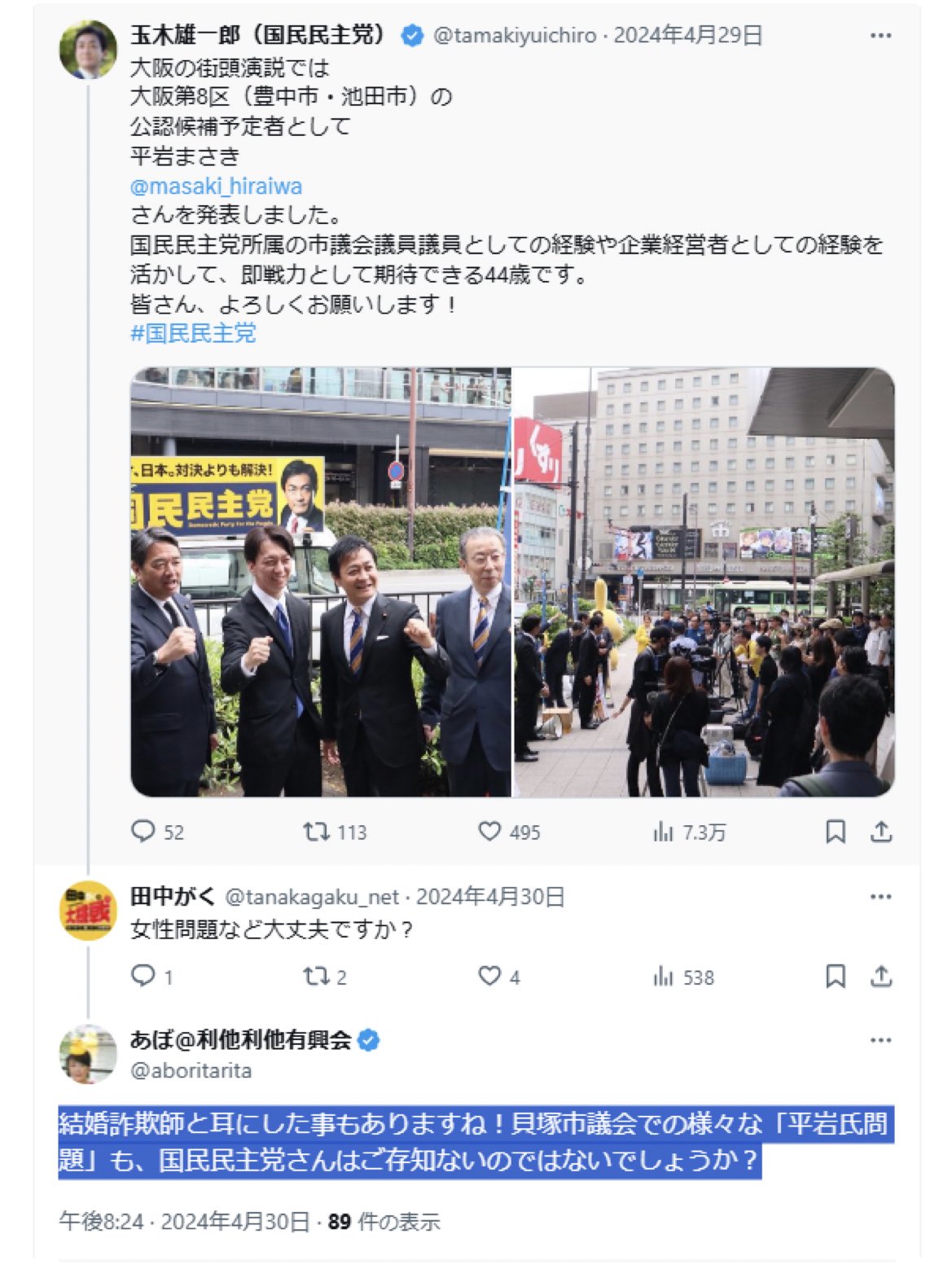Retweet the Tamaki post showing 113 reposts
This screenshot has width=952, height=1269.
[334, 832]
